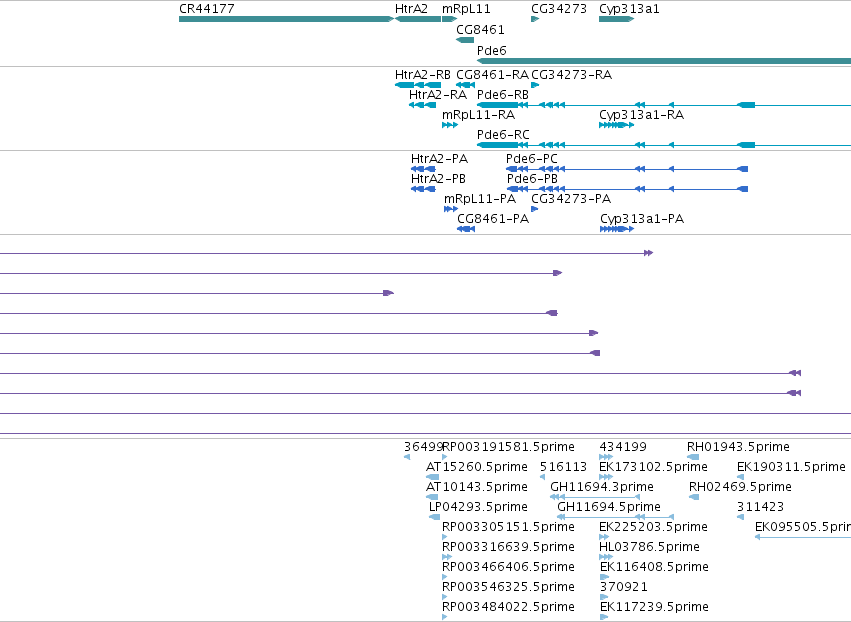Select the Cyp313a1 gene label
Screen dimensions: 851x622
pyautogui.click(x=629, y=9)
